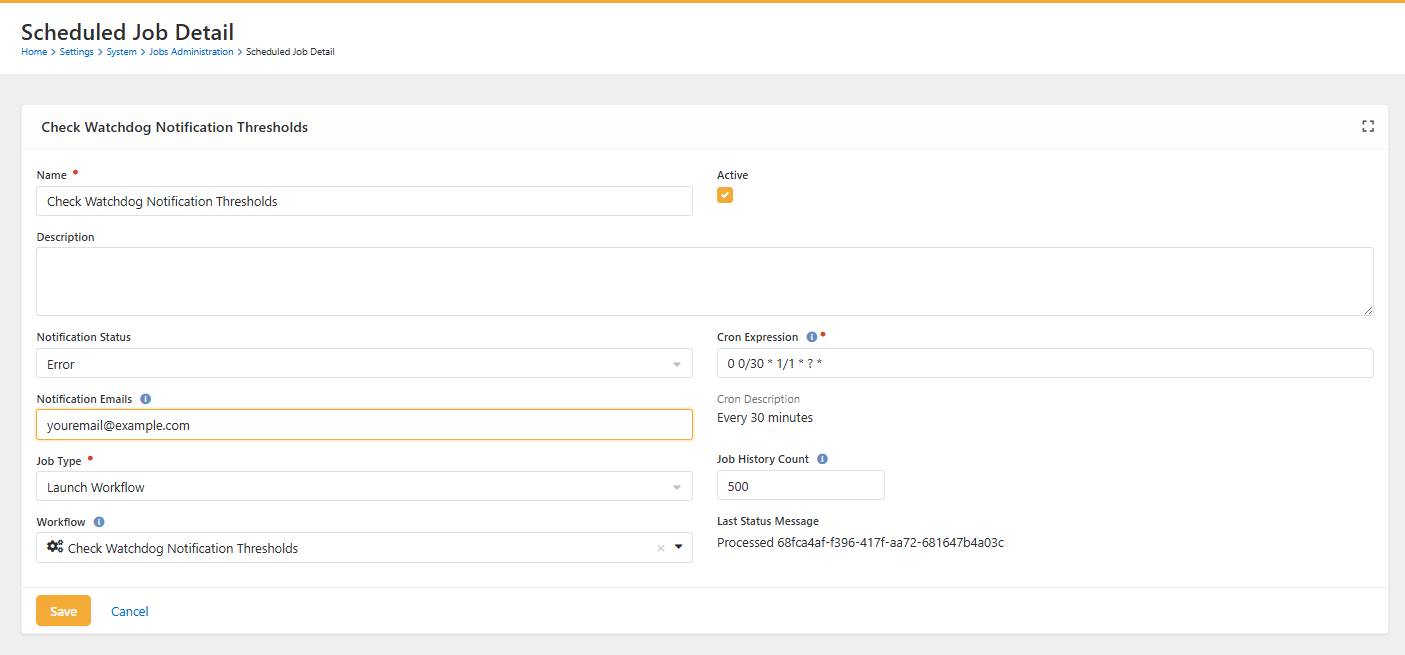This screenshot has height=655, width=1405.
Task: Open the Workflow picker dropdown arrow
Action: (x=678, y=547)
